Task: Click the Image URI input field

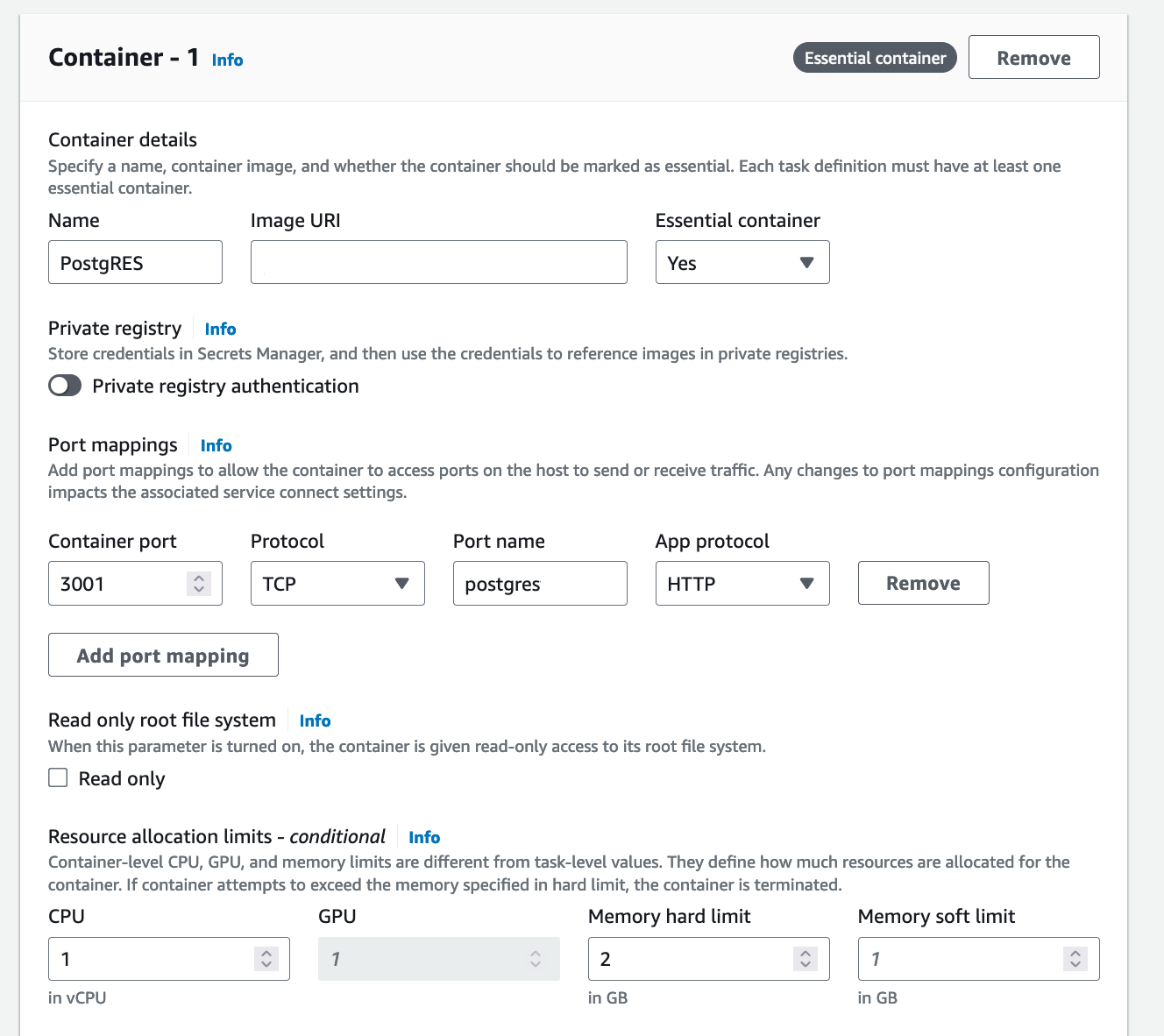Action: (x=438, y=263)
